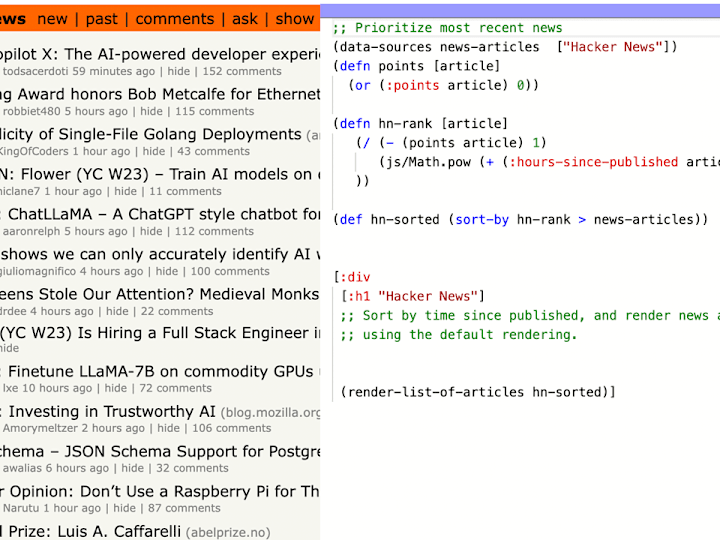Open the 'ask' link in Hacker News header
The width and height of the screenshot is (720, 540).
click(245, 19)
